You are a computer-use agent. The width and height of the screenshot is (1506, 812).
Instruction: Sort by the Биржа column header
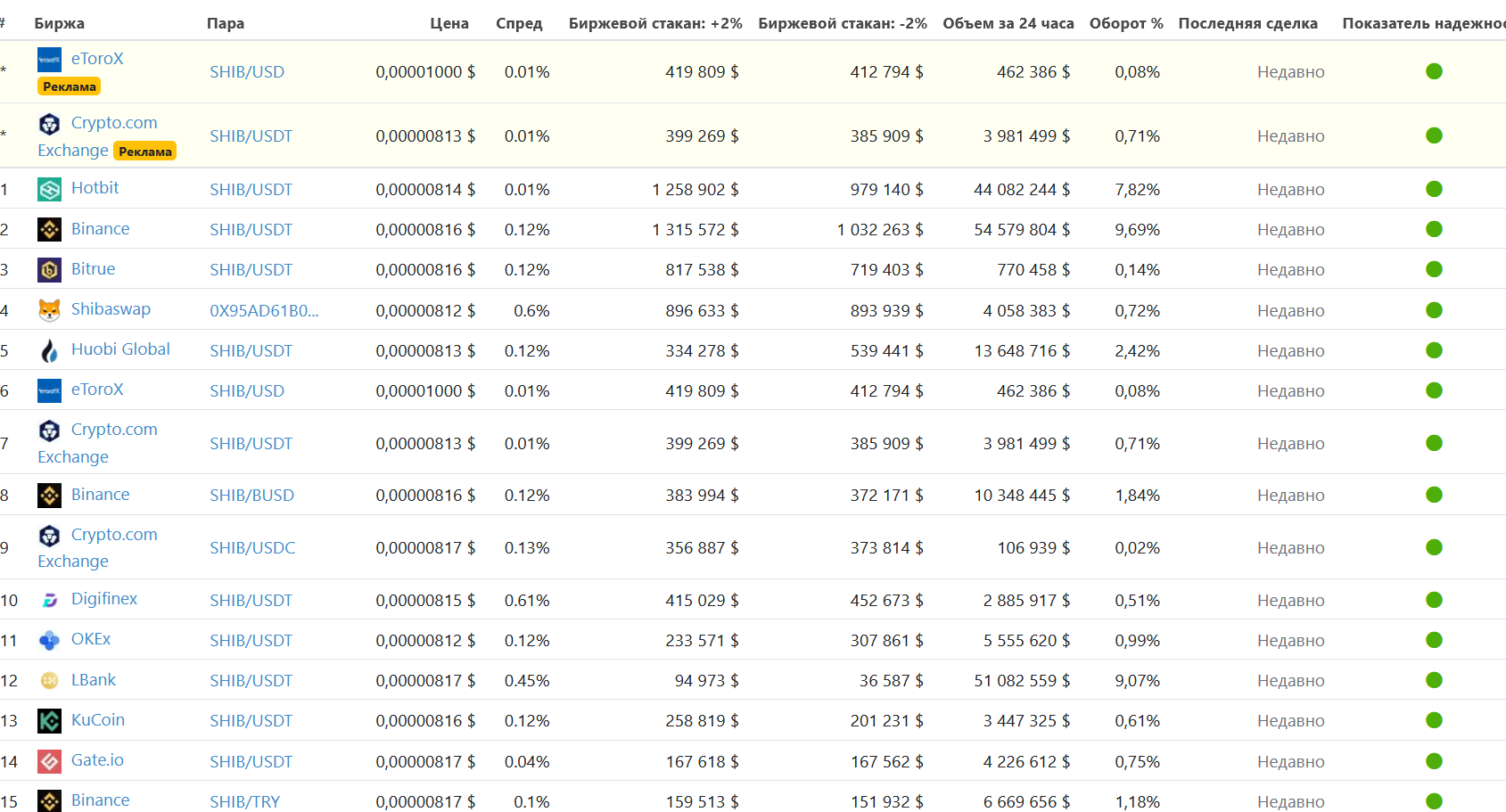click(x=60, y=23)
